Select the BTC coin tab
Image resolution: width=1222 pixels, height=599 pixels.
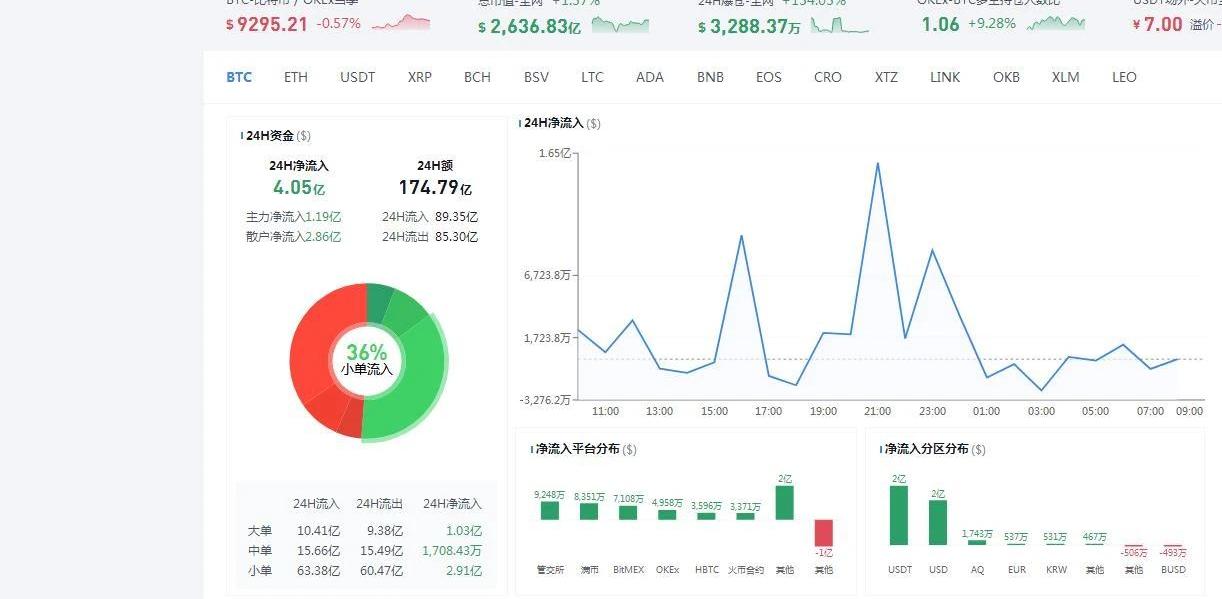(x=239, y=77)
